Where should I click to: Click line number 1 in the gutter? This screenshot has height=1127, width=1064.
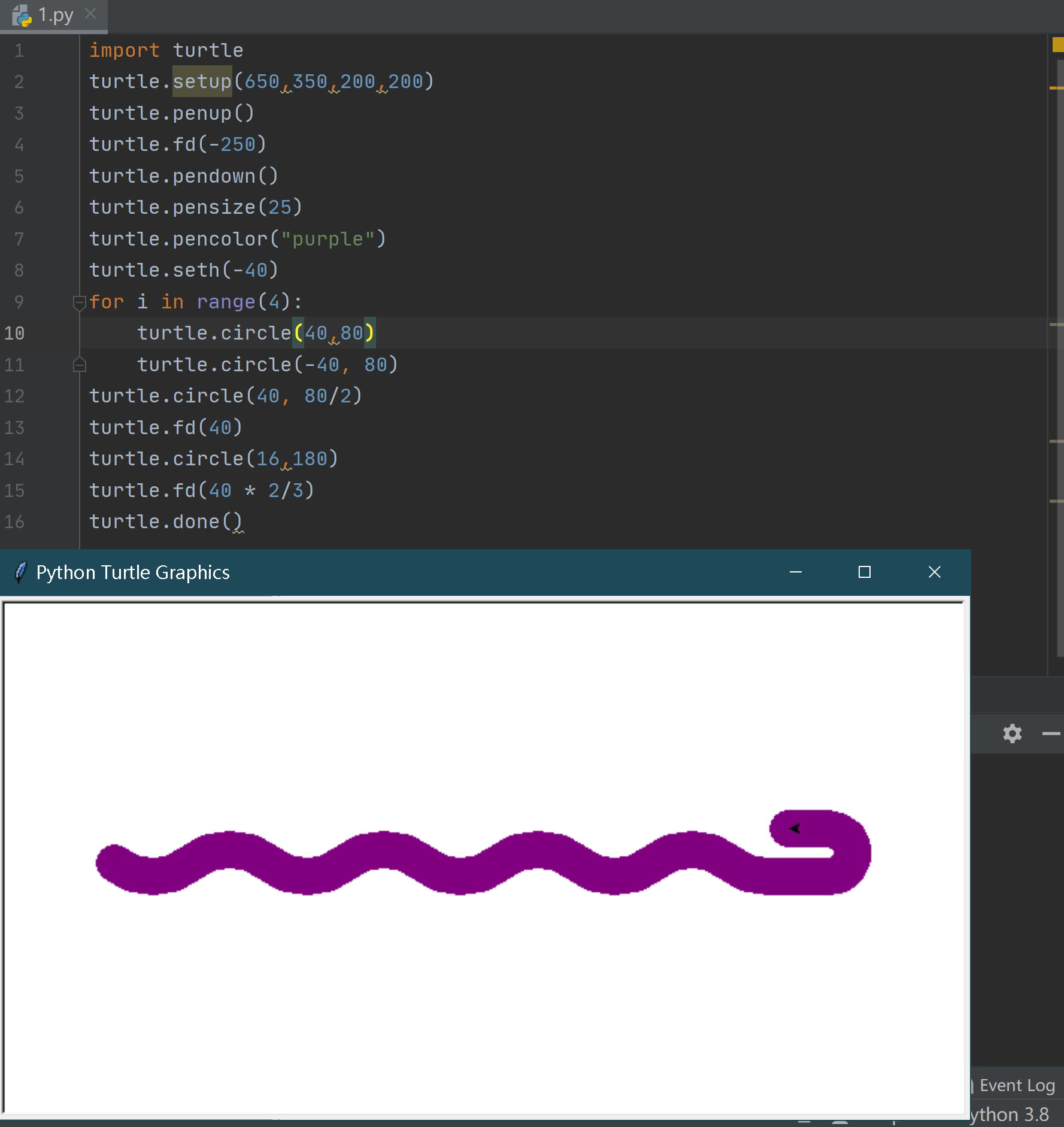[19, 51]
